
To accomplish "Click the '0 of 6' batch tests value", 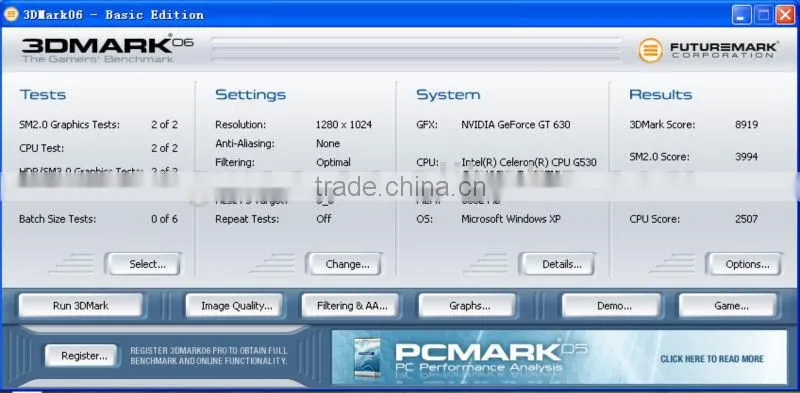I will pos(164,219).
